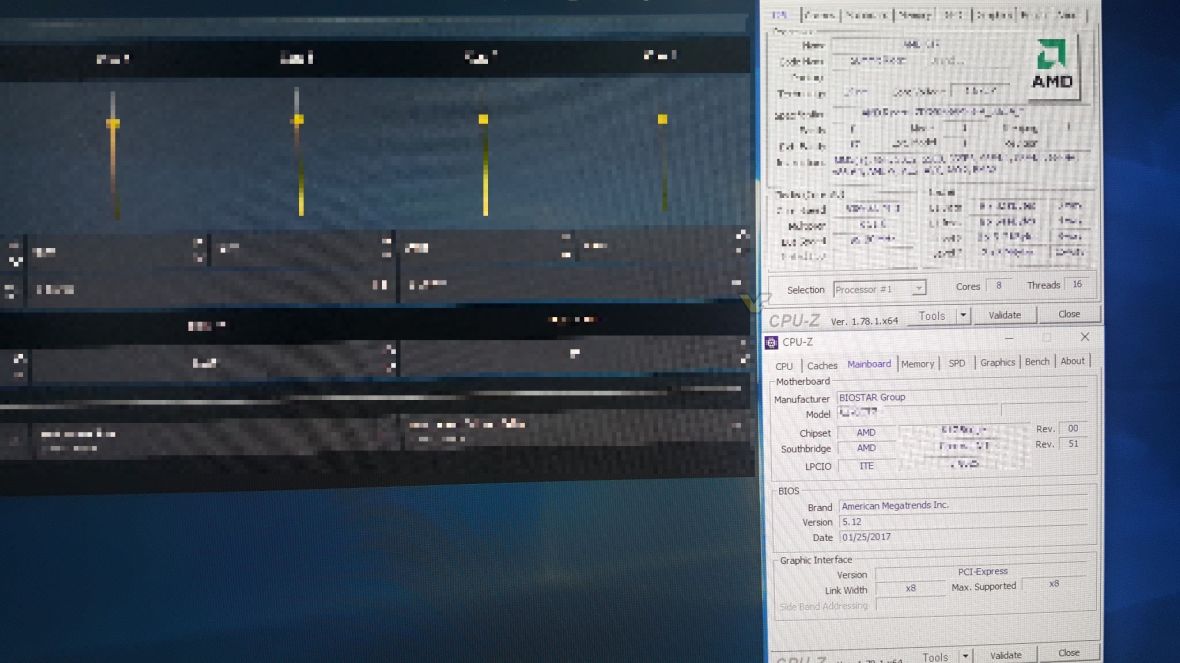This screenshot has height=663, width=1180.
Task: Switch to the Caches tab
Action: [x=823, y=364]
